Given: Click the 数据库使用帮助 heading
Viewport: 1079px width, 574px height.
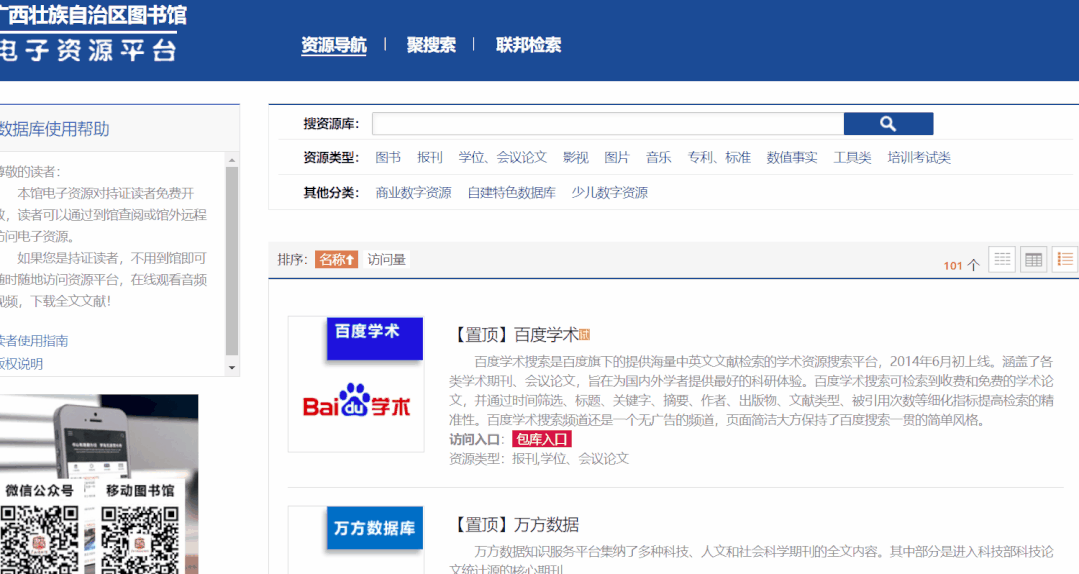Looking at the screenshot, I should tap(54, 129).
